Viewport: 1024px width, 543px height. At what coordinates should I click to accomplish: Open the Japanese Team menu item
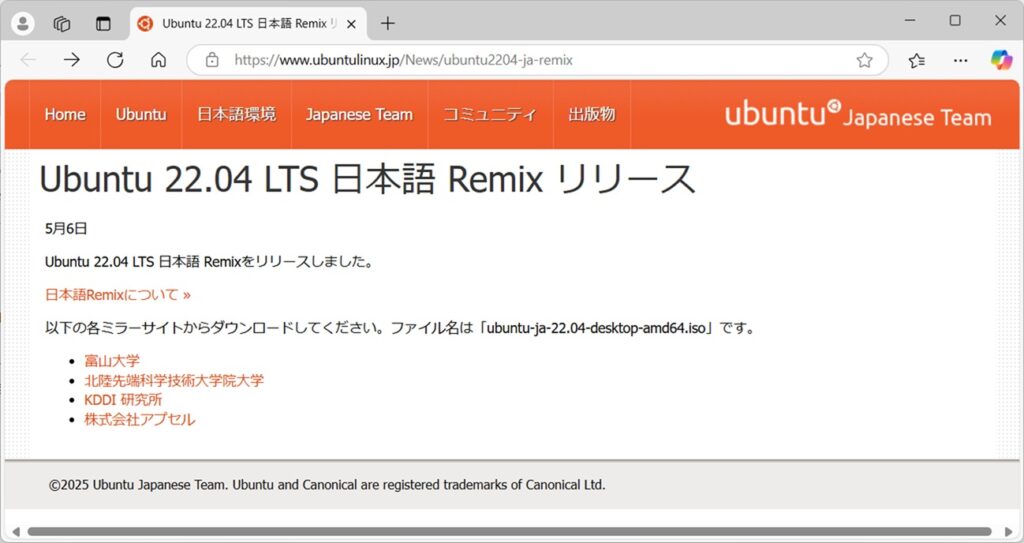pyautogui.click(x=359, y=114)
